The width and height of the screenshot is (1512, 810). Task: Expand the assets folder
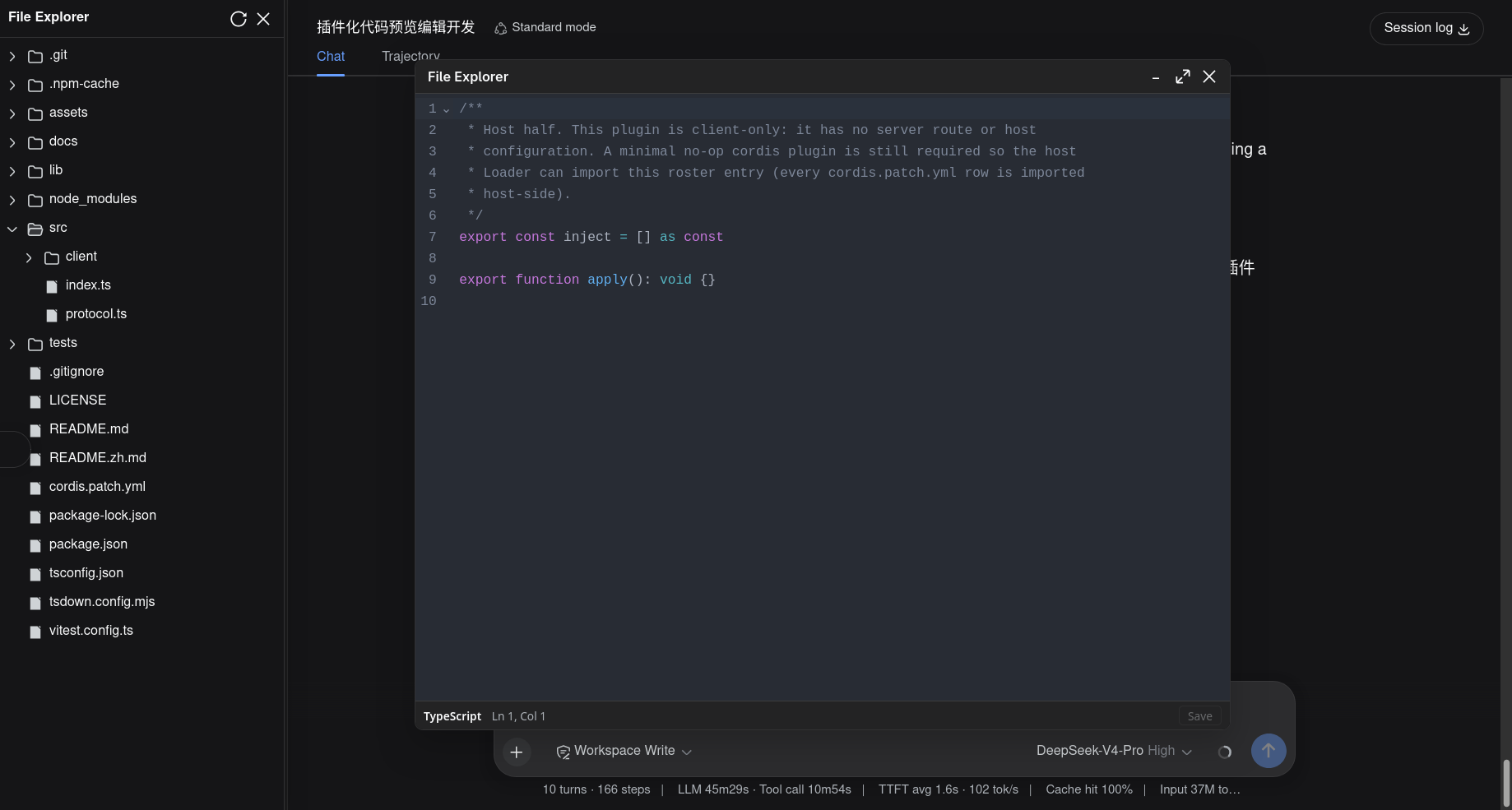(12, 113)
